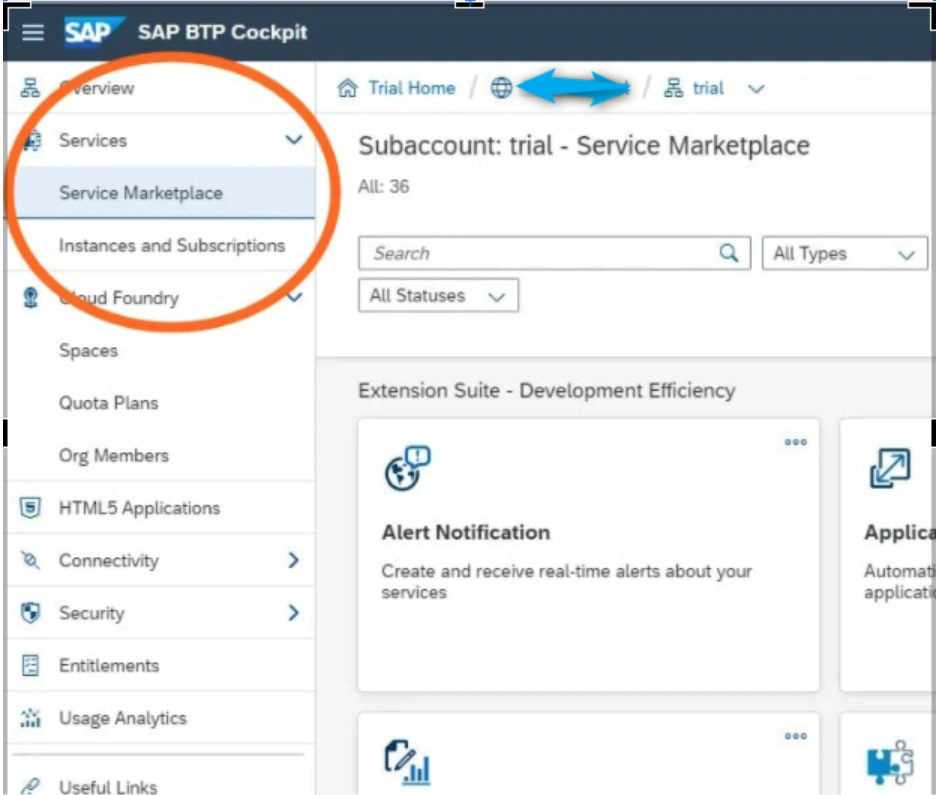Viewport: 937px width, 795px height.
Task: Click the Useful Links chain icon
Action: (x=30, y=786)
